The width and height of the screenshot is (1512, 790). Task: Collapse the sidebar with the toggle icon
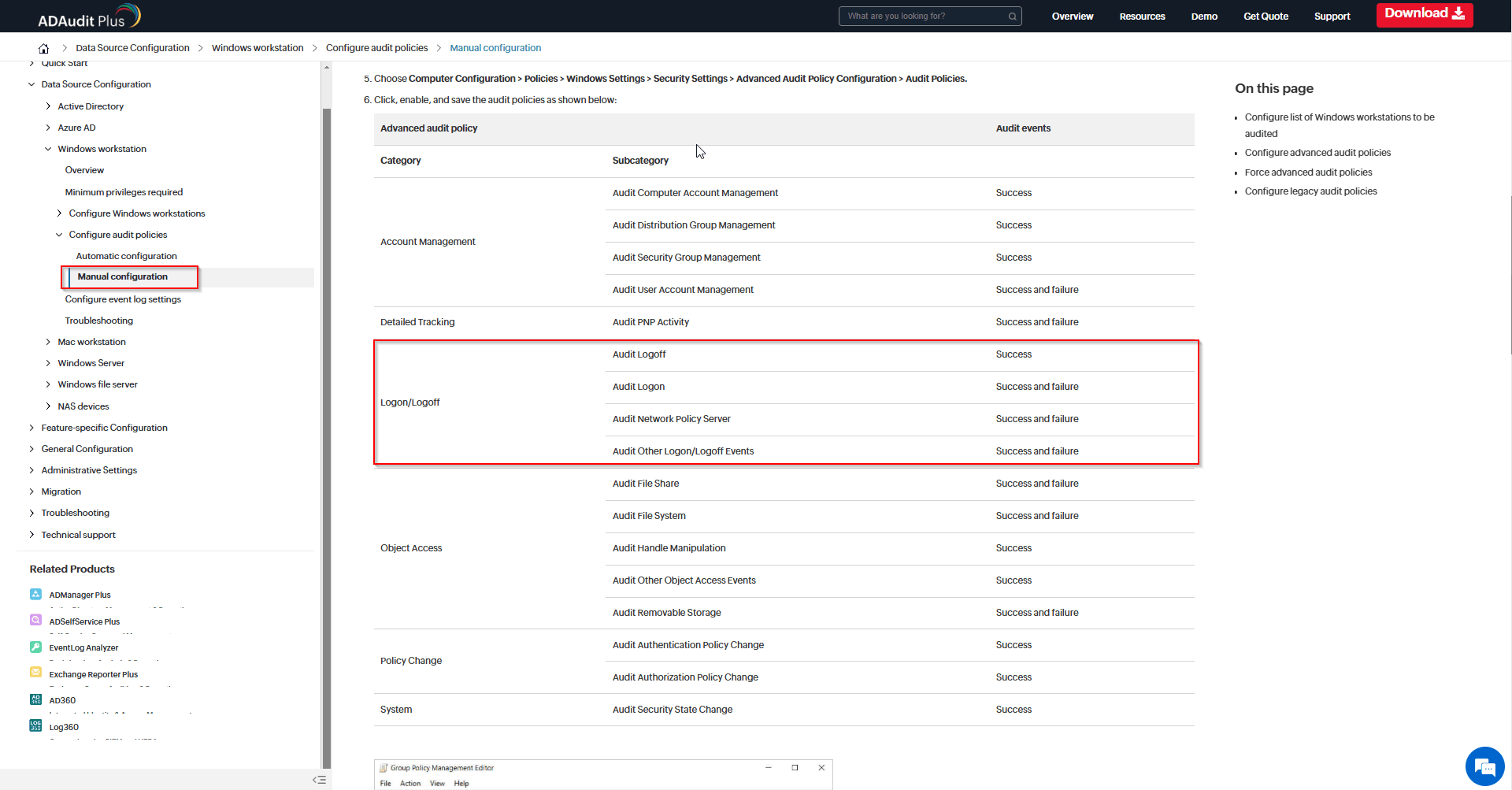(x=319, y=780)
